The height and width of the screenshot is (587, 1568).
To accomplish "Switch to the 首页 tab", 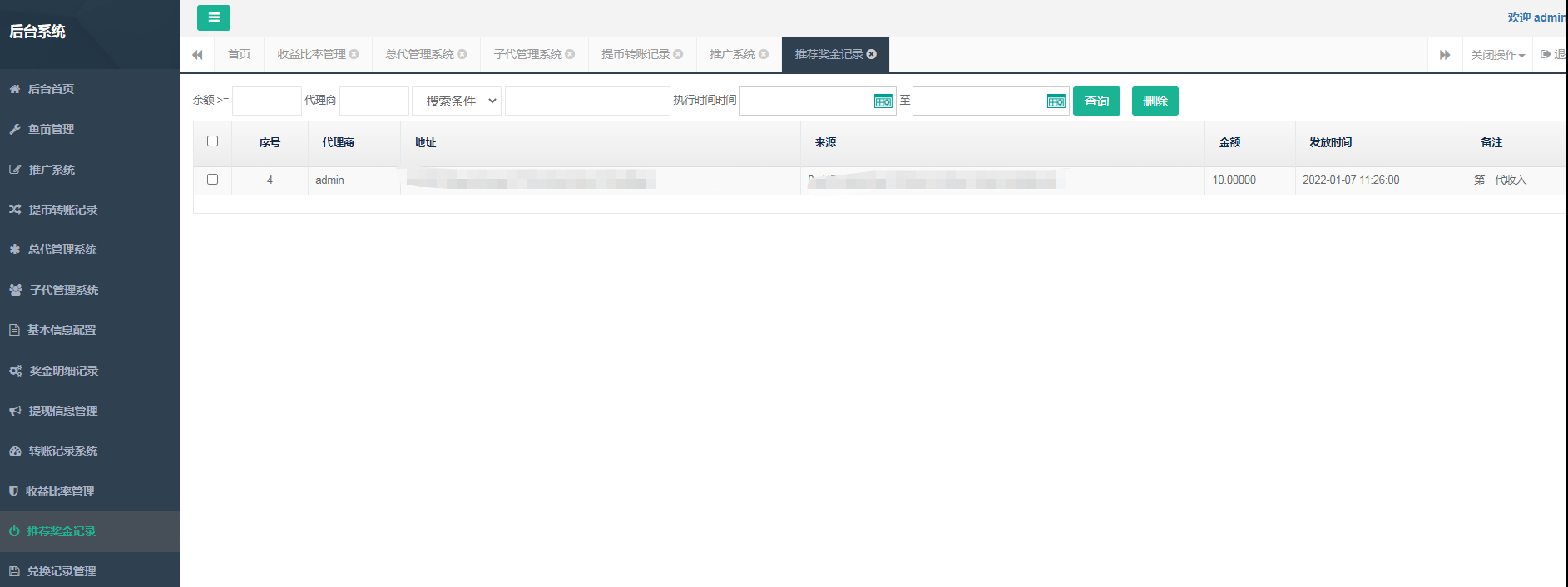I will [x=239, y=54].
